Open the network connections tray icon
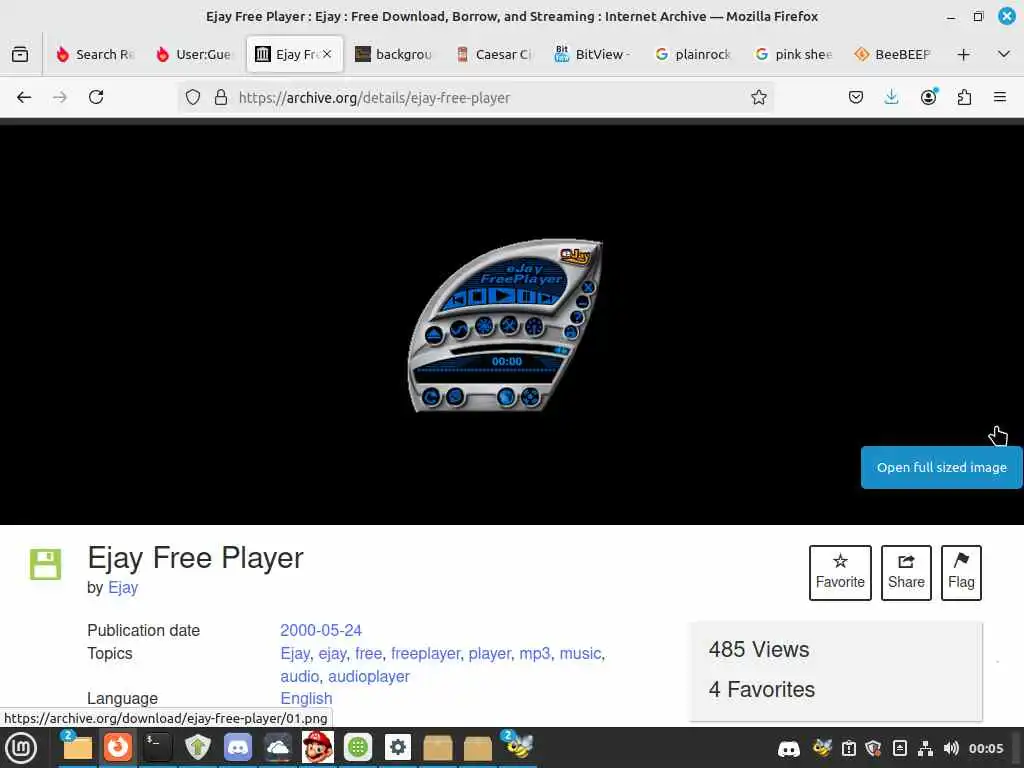The height and width of the screenshot is (768, 1024). [x=925, y=748]
